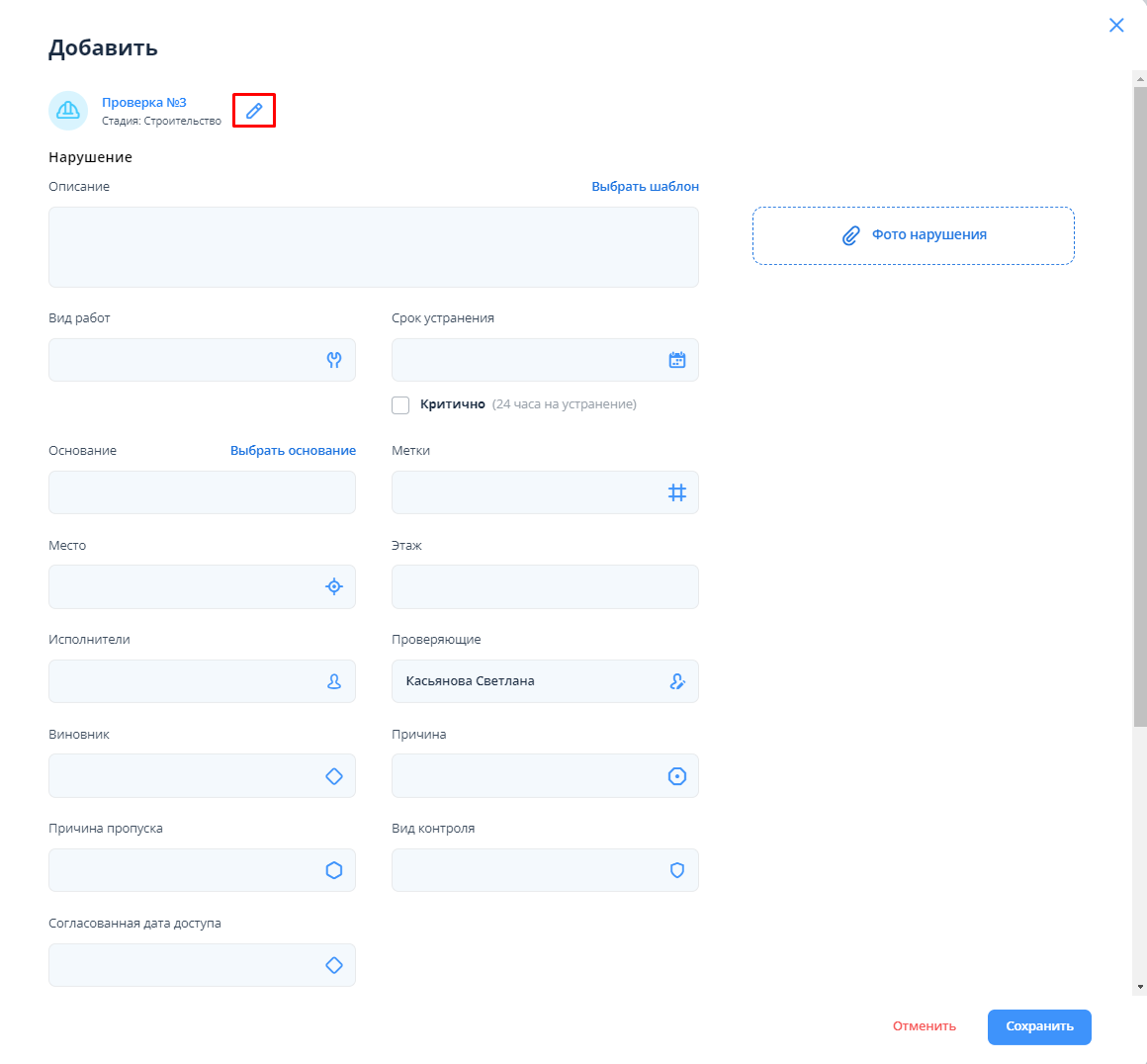Enable the Критично checkbox
Screen dimensions: 1147x1064
point(400,404)
